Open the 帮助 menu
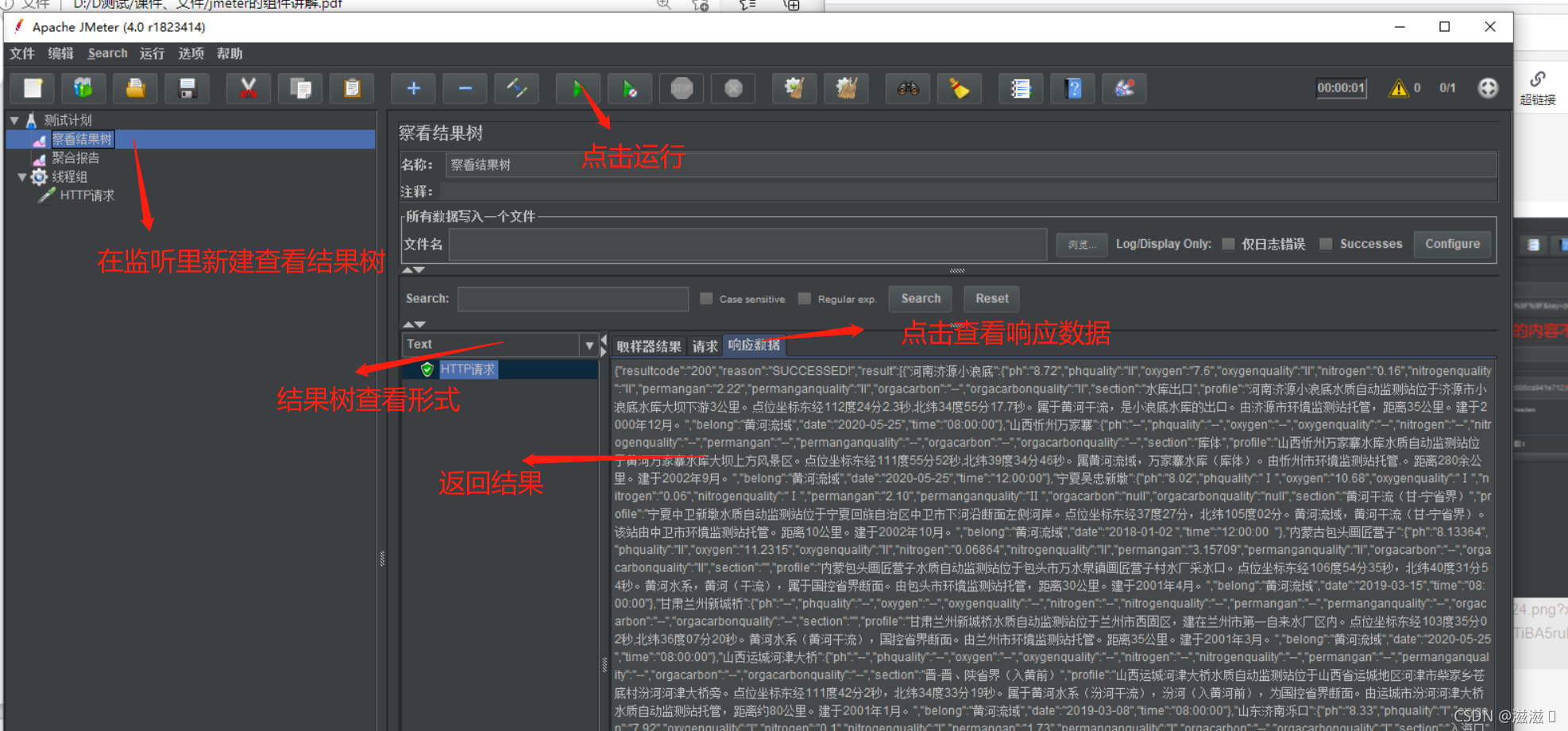This screenshot has height=731, width=1568. tap(230, 53)
